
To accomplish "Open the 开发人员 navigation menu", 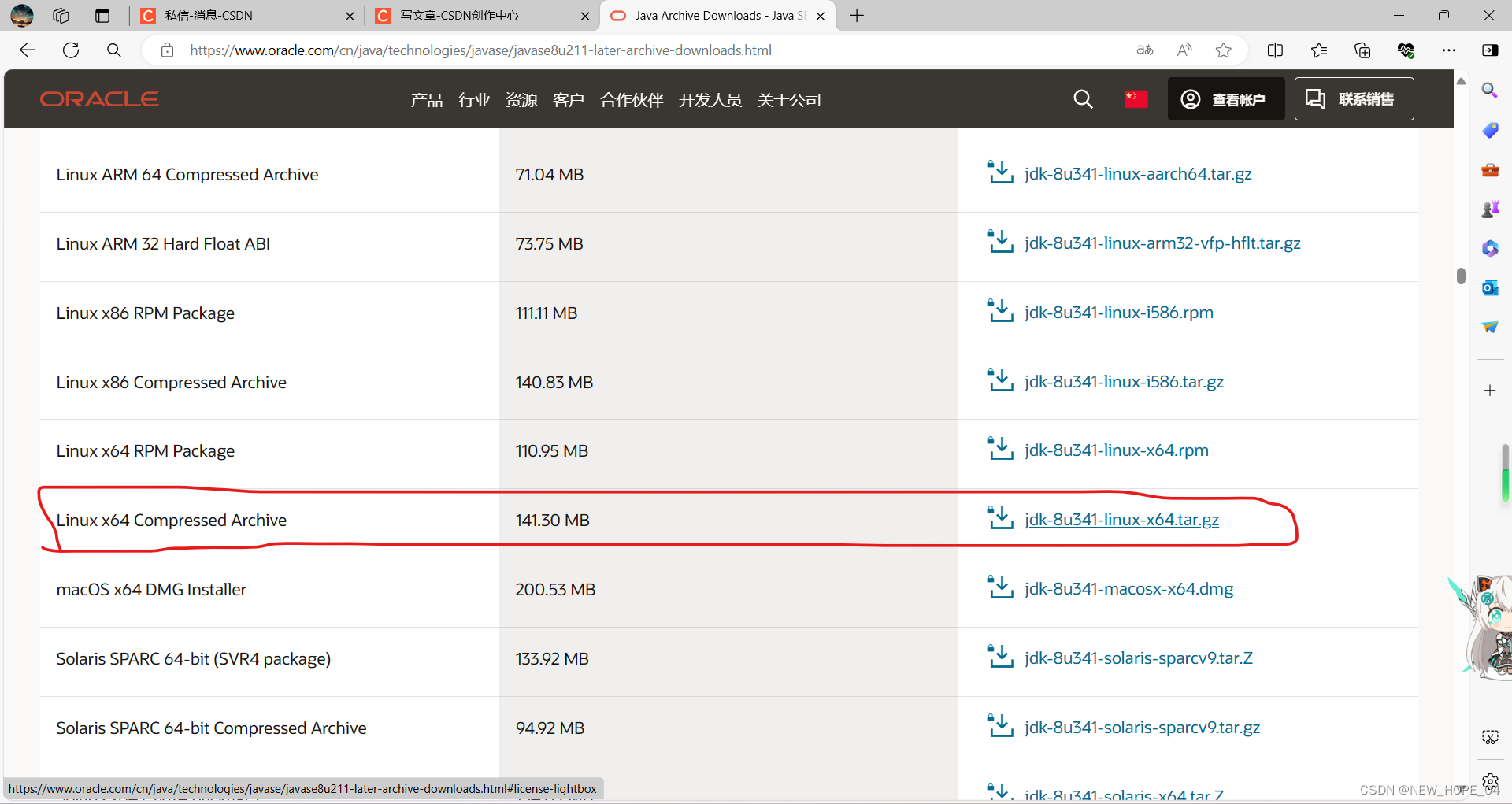I will [x=710, y=100].
